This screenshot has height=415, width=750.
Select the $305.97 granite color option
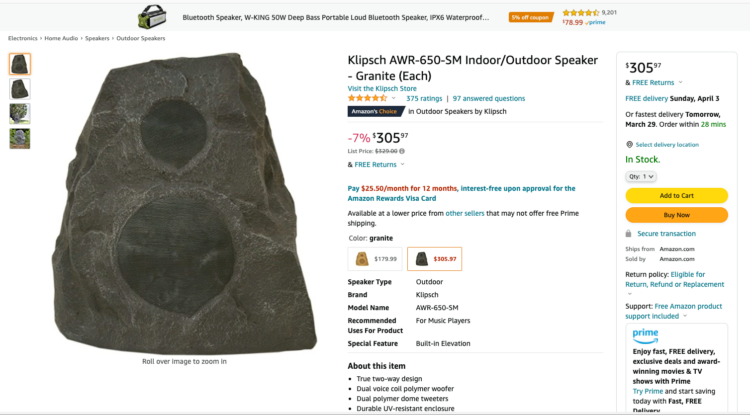pyautogui.click(x=434, y=259)
